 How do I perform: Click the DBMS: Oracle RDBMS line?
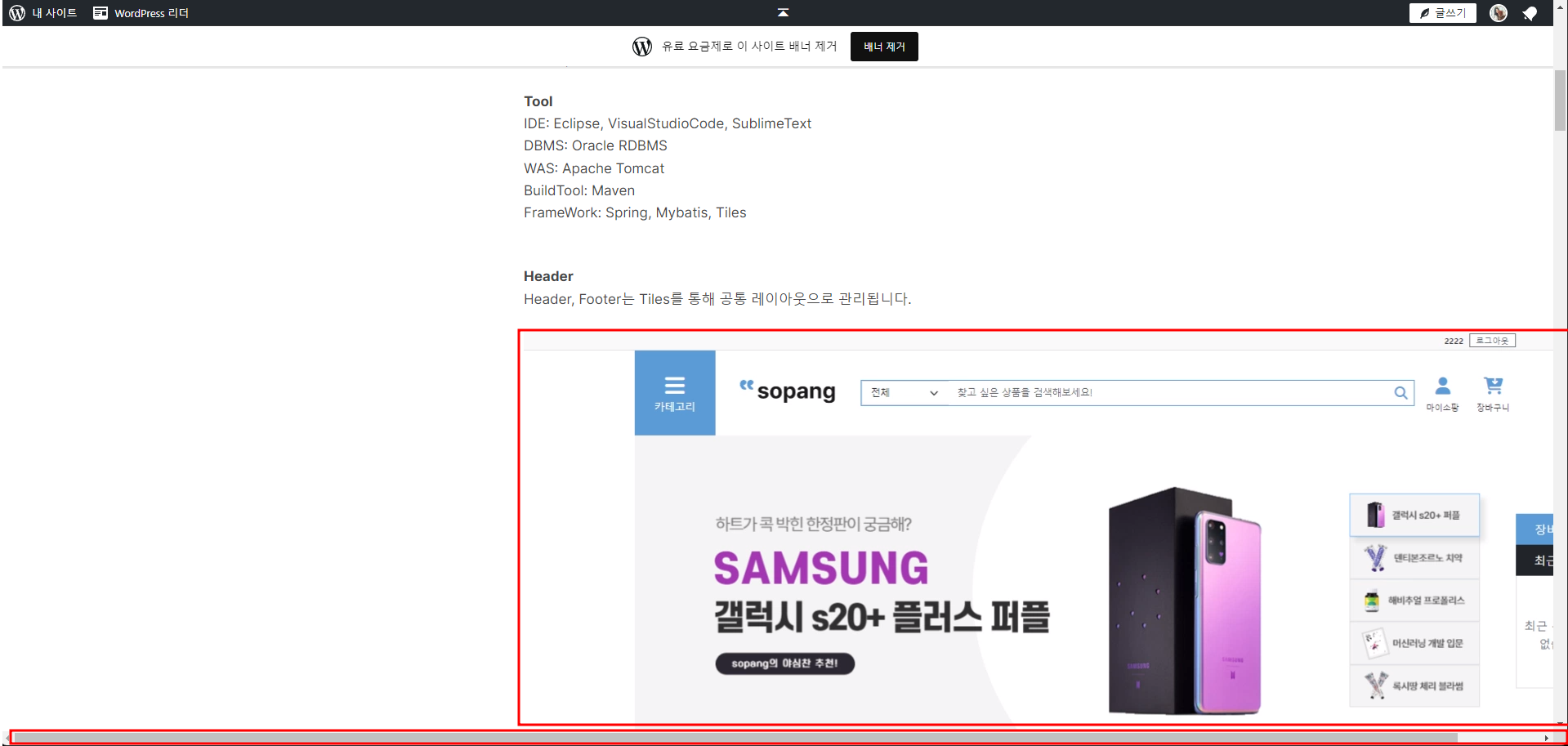click(x=596, y=145)
